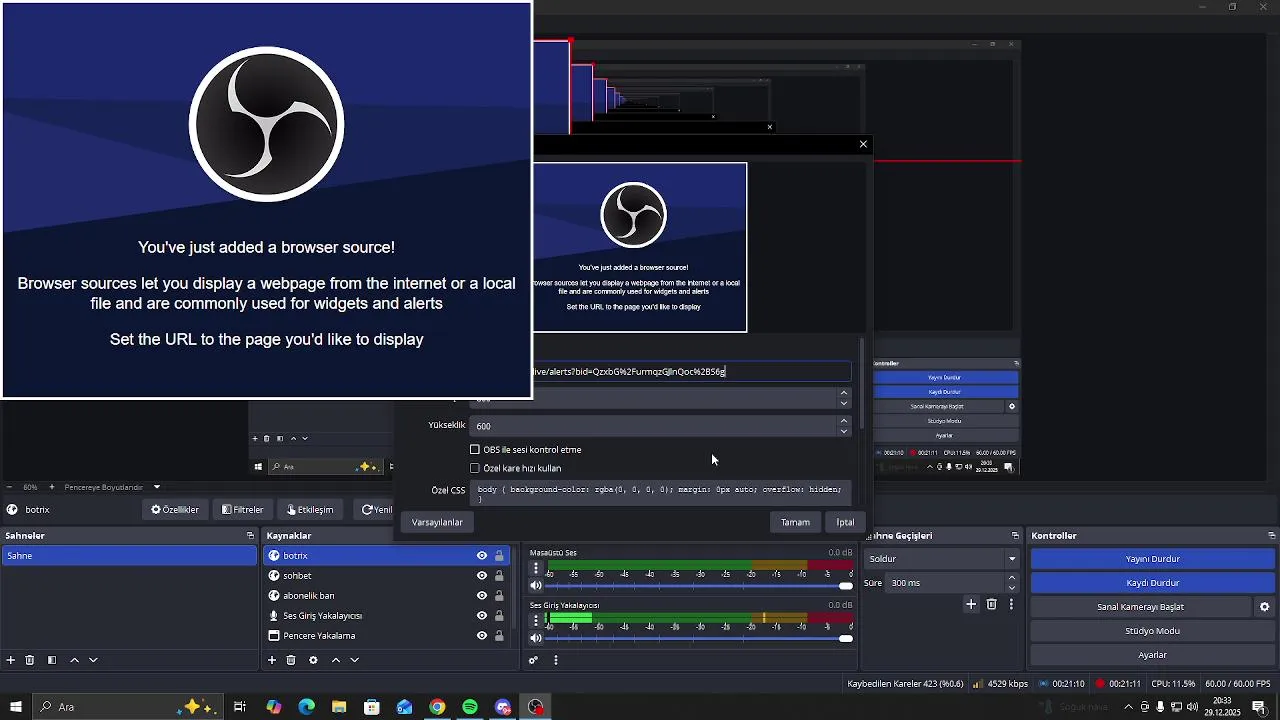The height and width of the screenshot is (720, 1280).
Task: Open audio mixer three-dot menu at bottom
Action: [556, 660]
